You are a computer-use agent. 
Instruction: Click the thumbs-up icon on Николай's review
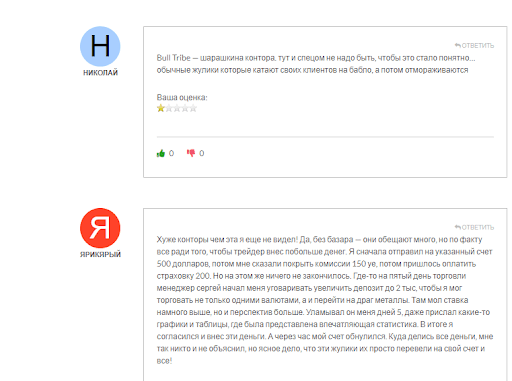click(161, 153)
